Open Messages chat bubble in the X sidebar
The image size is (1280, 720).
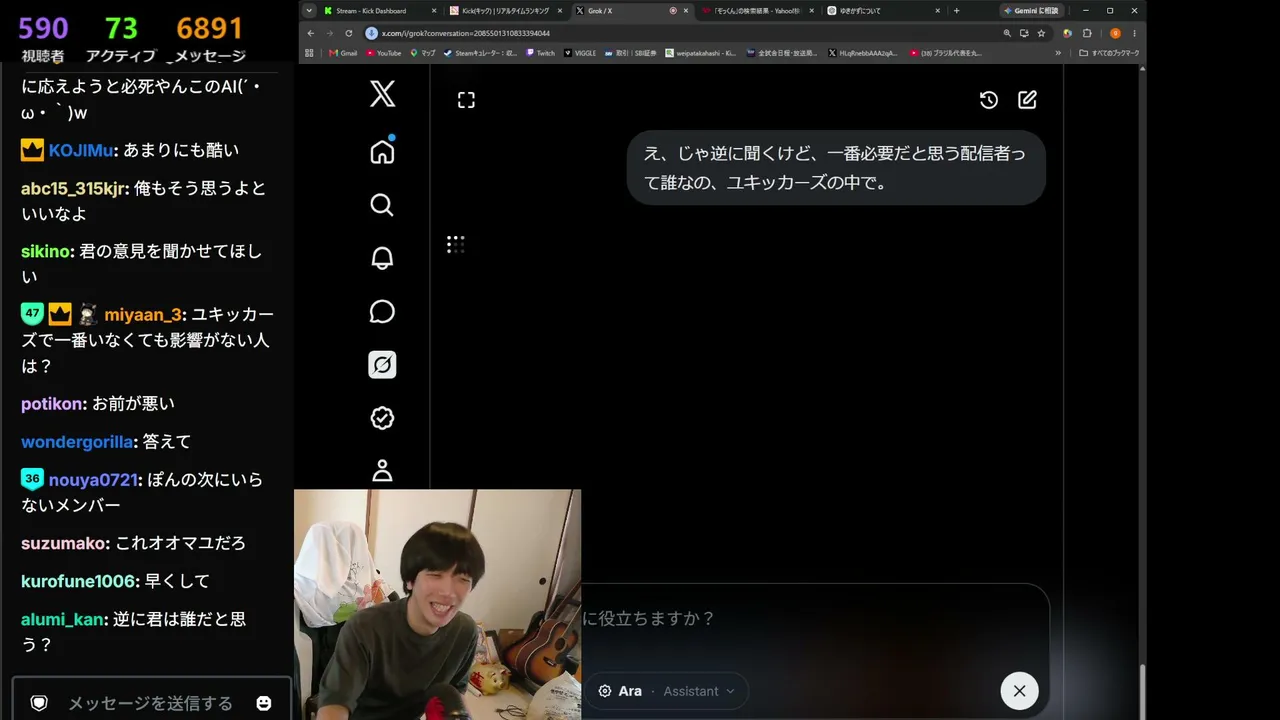[382, 311]
